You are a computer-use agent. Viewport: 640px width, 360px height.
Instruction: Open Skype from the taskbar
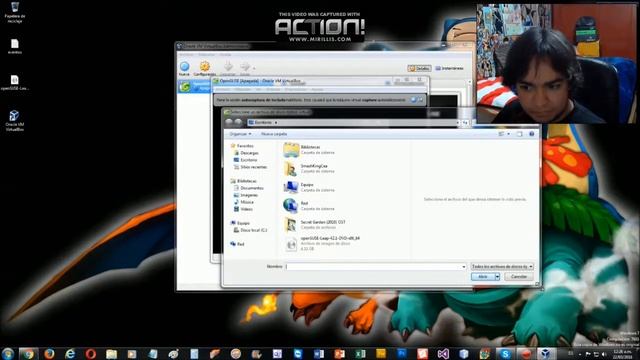pos(505,353)
